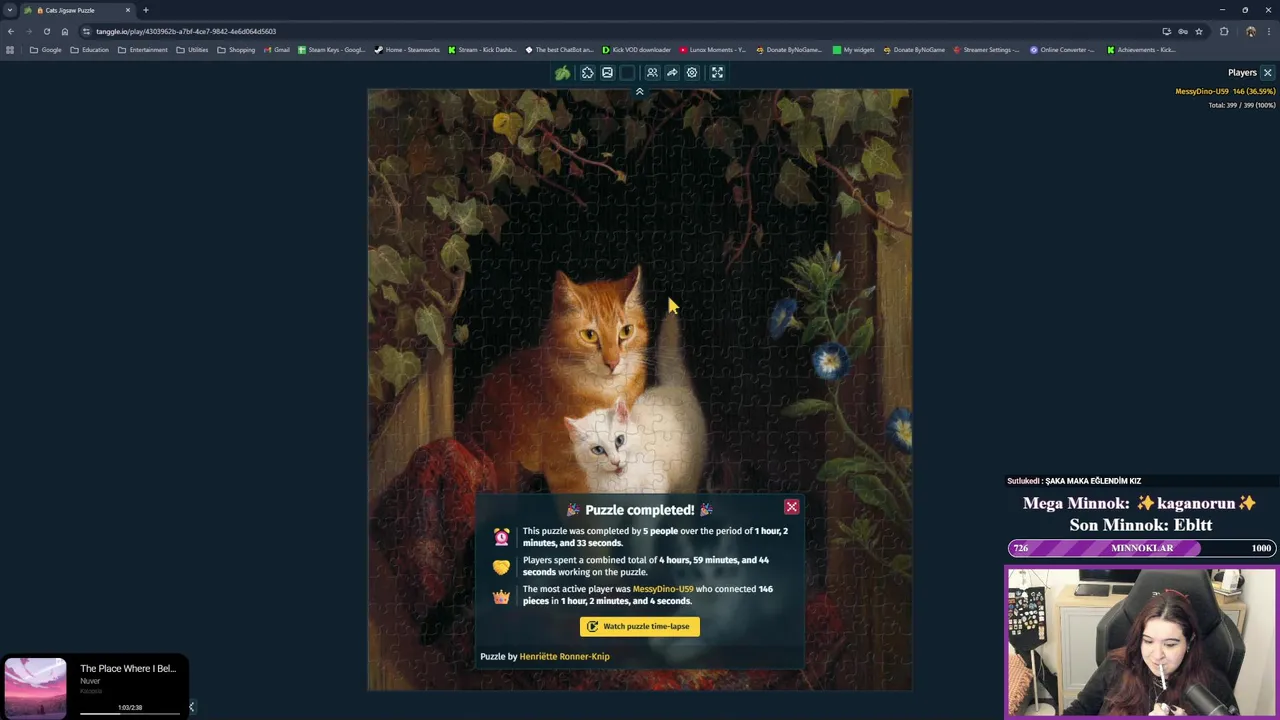The height and width of the screenshot is (720, 1280).
Task: Click the alarm clock icon in dialog
Action: [501, 537]
